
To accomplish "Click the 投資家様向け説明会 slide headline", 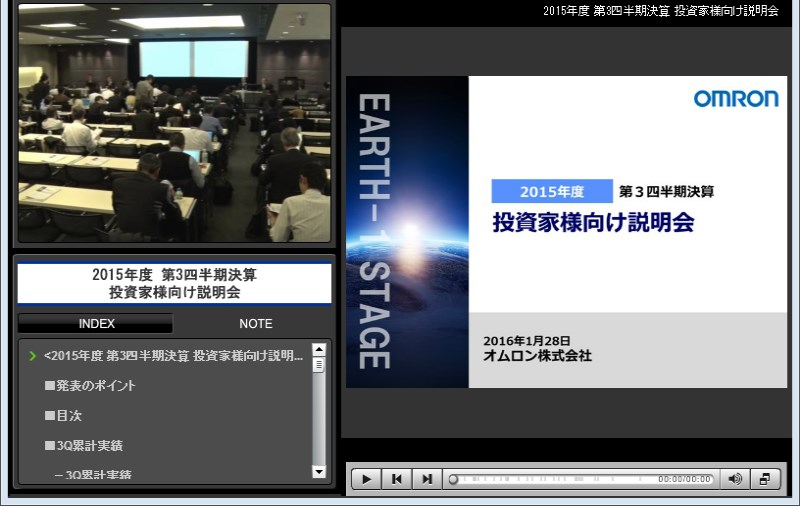I will coord(593,222).
